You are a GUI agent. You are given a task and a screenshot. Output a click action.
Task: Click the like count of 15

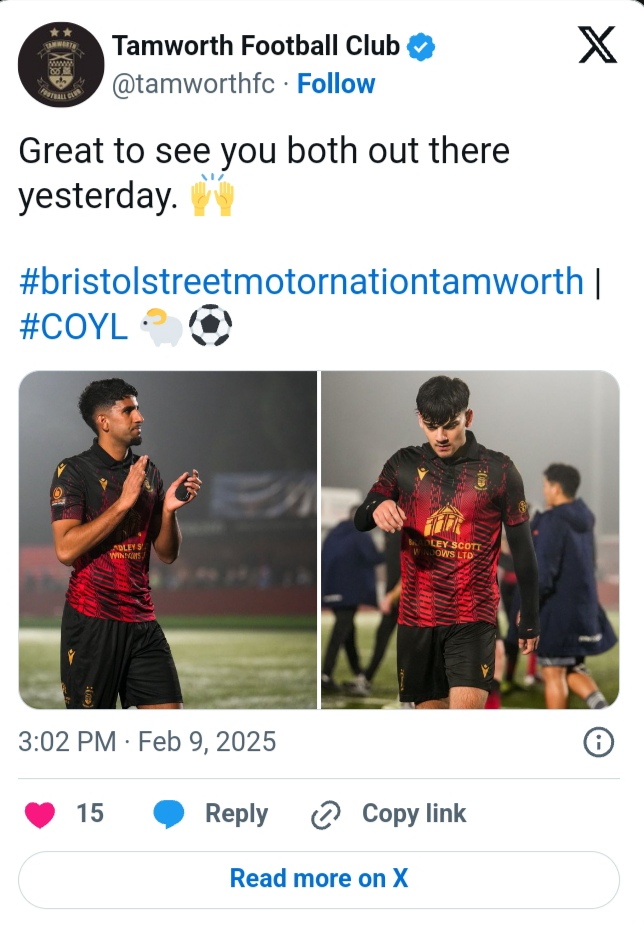[90, 814]
